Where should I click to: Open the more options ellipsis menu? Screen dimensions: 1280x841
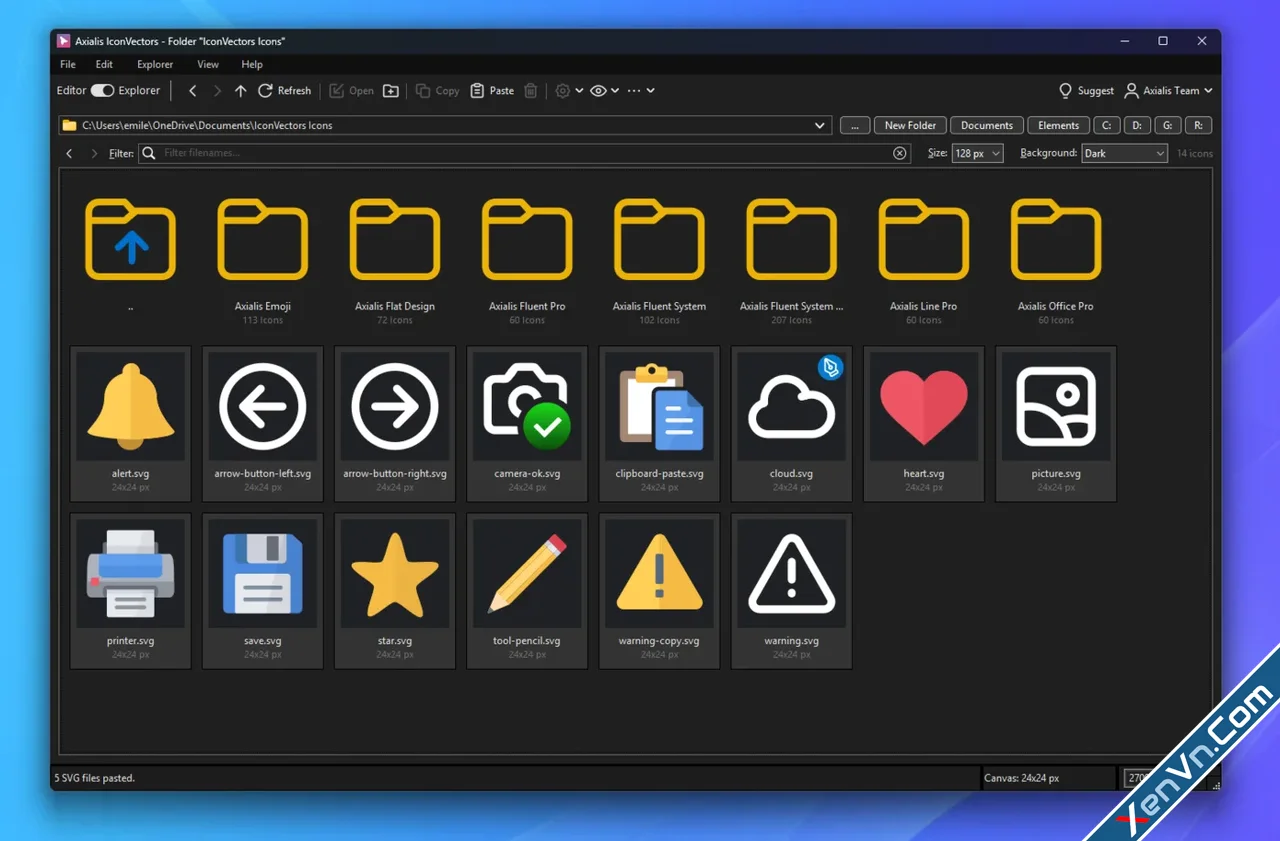click(641, 90)
